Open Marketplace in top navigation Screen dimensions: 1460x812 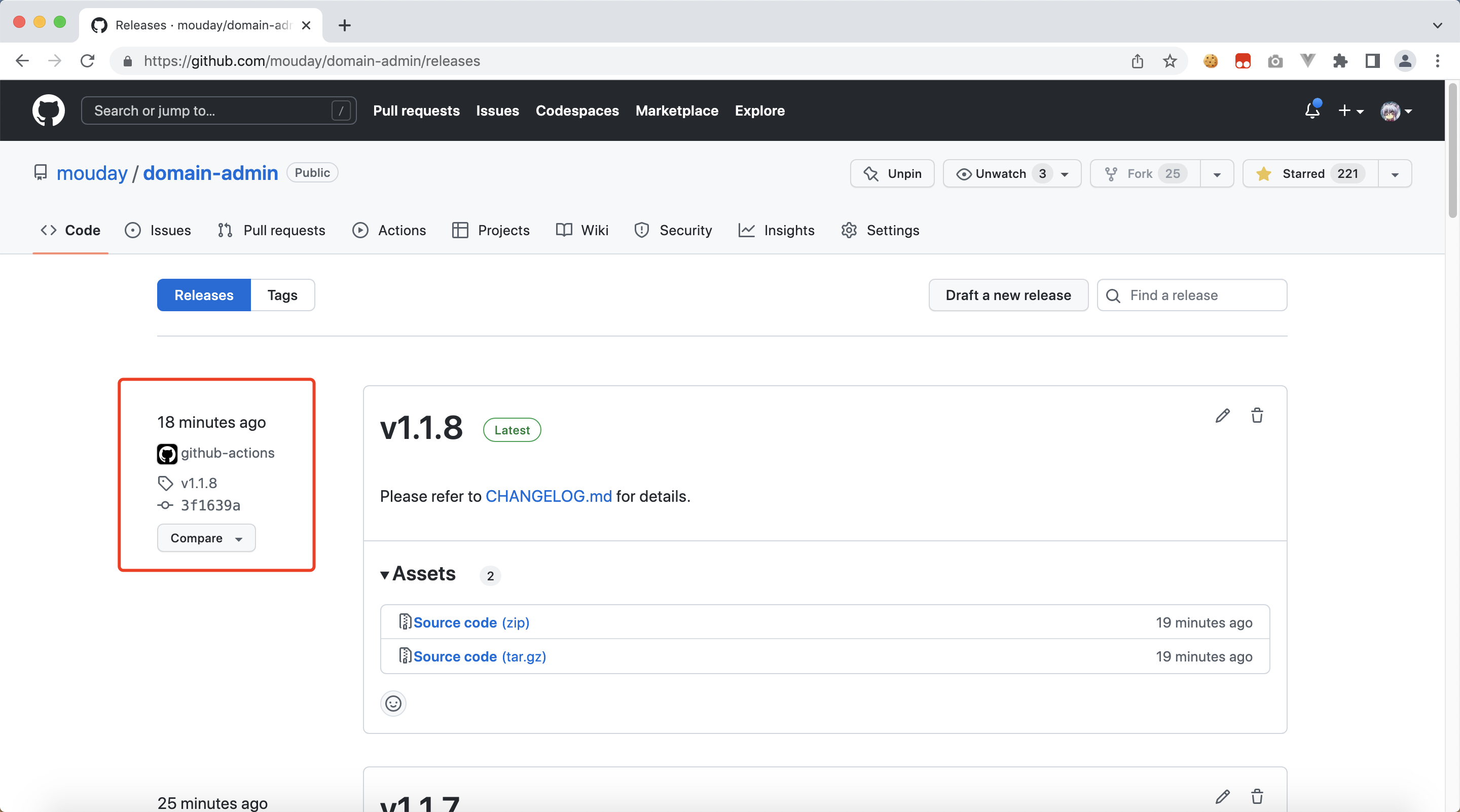tap(677, 110)
